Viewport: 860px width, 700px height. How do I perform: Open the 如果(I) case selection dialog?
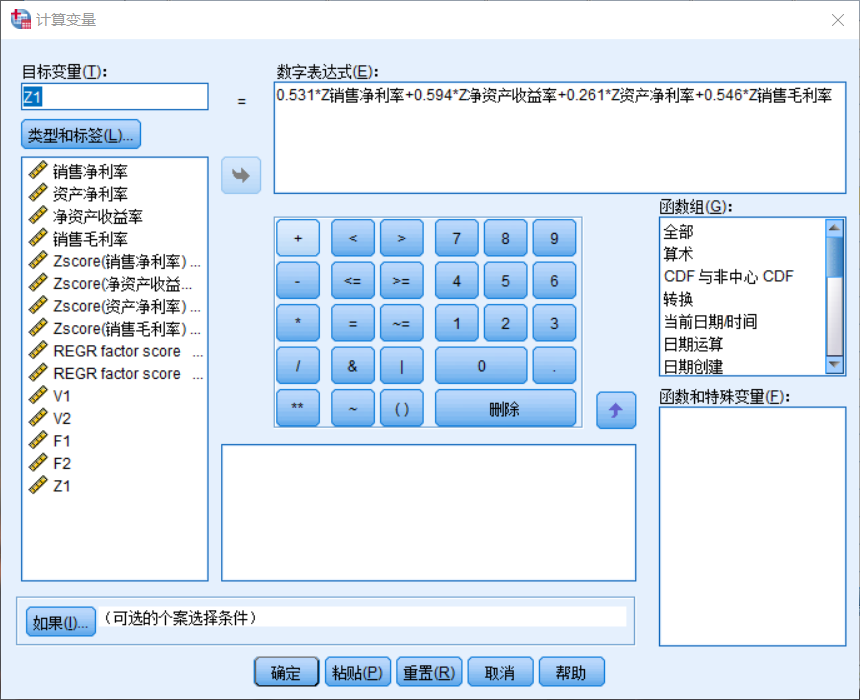(60, 620)
